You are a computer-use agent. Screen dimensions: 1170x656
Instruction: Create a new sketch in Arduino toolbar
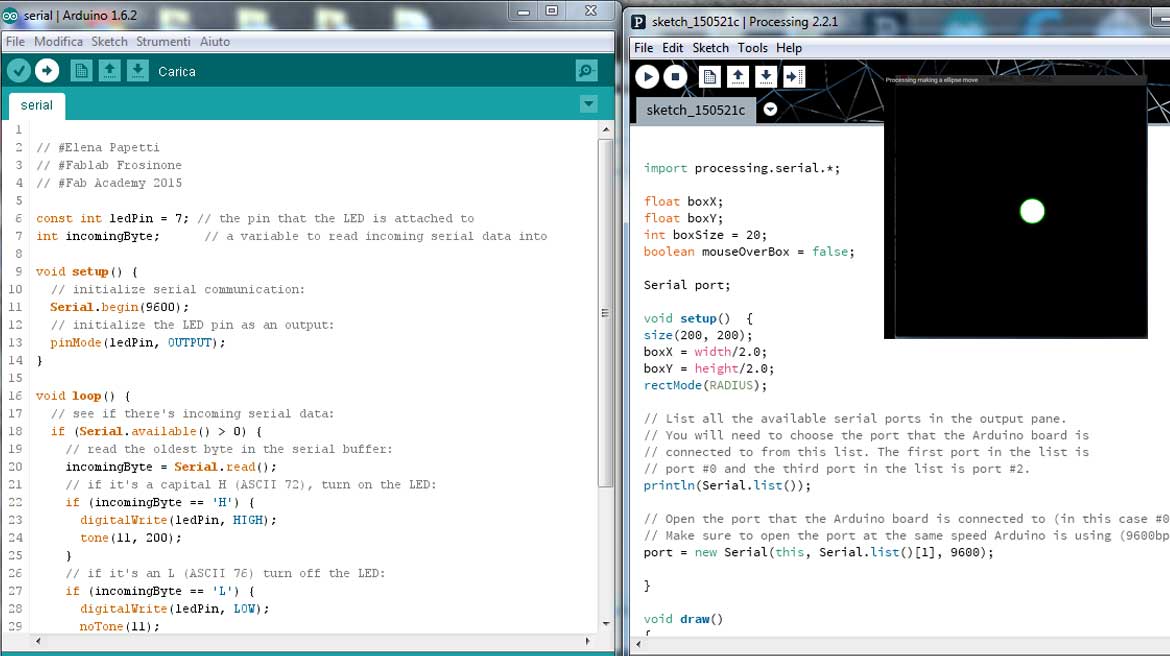click(81, 71)
